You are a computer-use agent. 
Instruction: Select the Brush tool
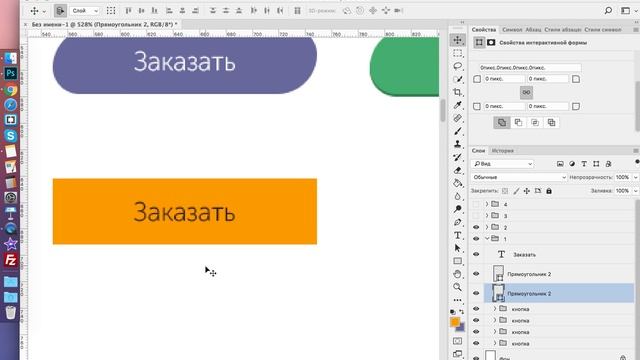tap(457, 131)
